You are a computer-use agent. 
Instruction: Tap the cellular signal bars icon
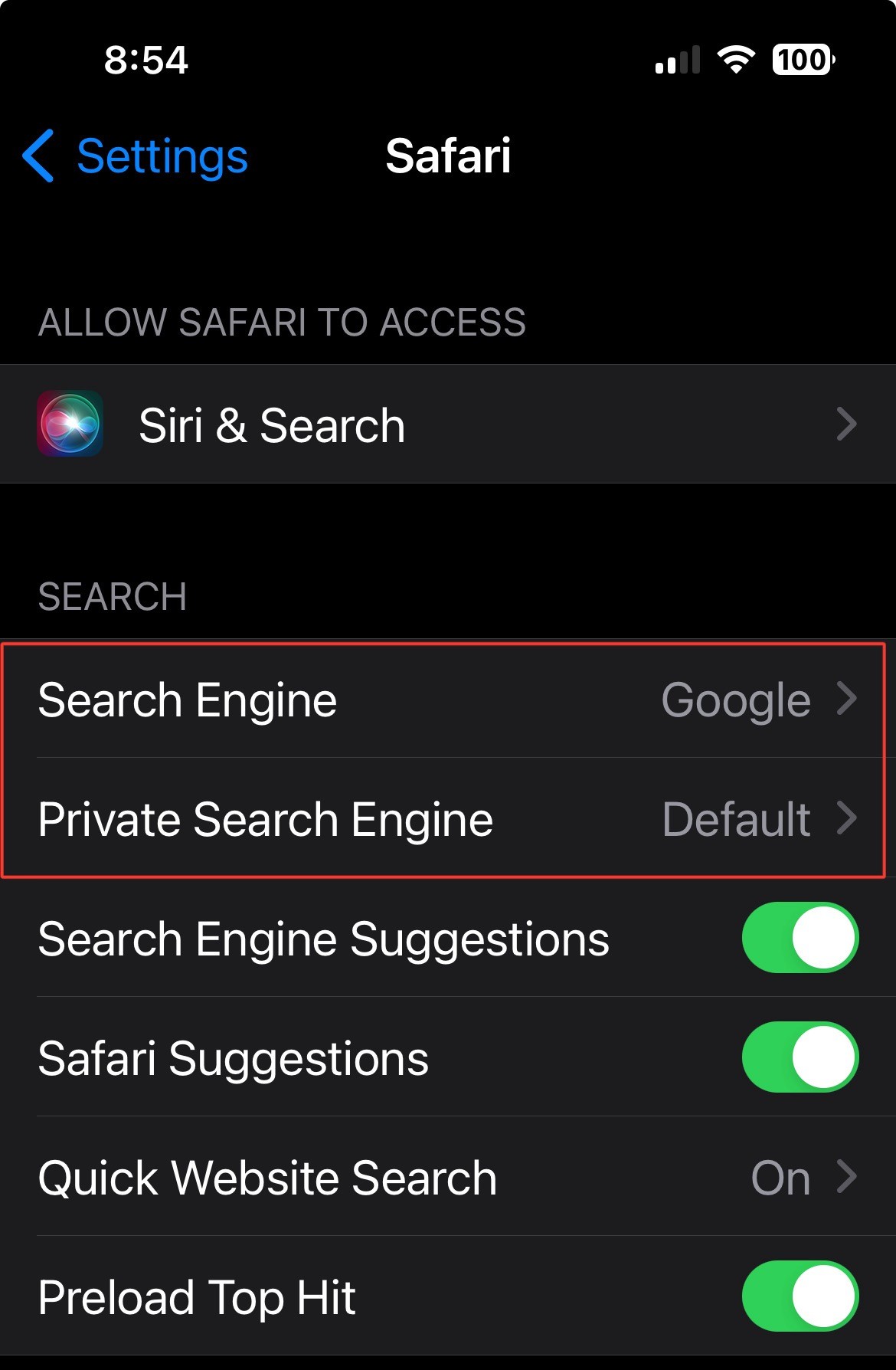click(x=678, y=60)
